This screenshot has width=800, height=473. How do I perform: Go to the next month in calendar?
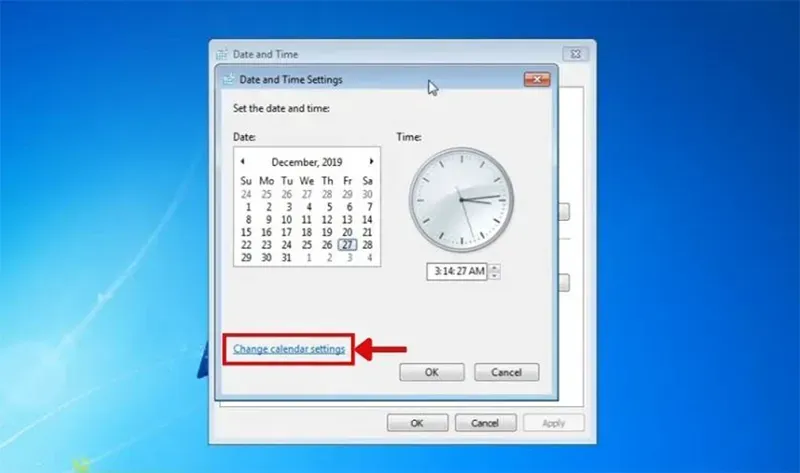[x=371, y=161]
